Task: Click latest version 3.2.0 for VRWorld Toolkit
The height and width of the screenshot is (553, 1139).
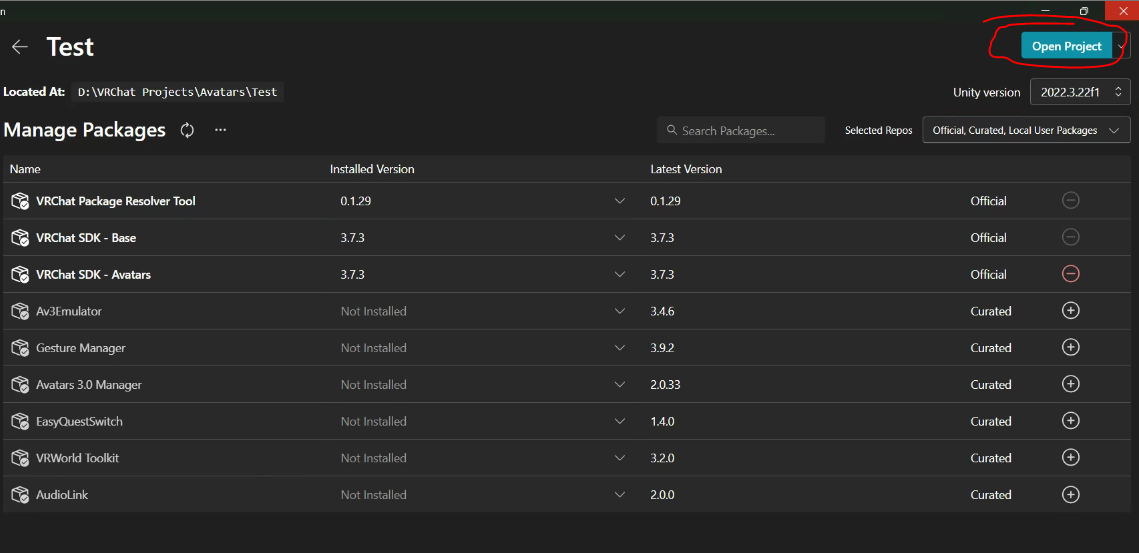Action: click(x=662, y=458)
